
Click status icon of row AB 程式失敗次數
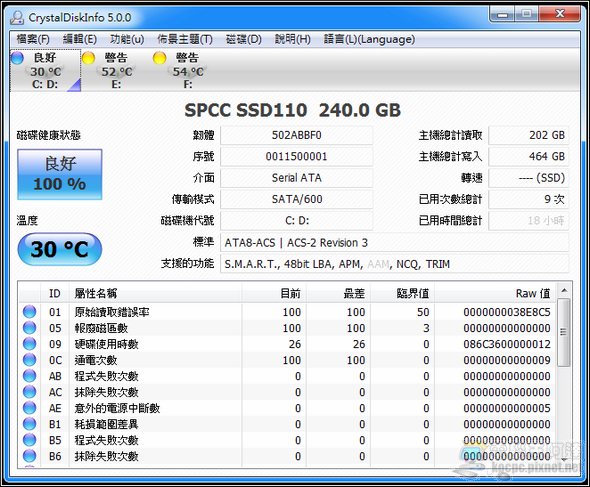[29, 376]
